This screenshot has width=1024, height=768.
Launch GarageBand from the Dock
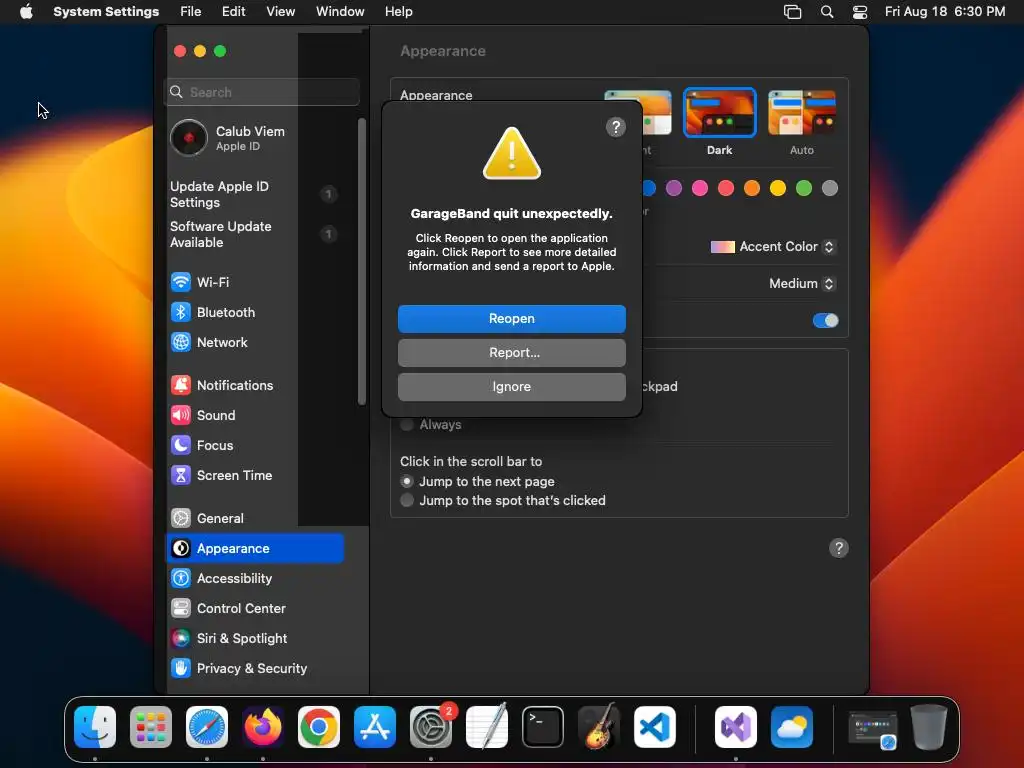pyautogui.click(x=598, y=726)
